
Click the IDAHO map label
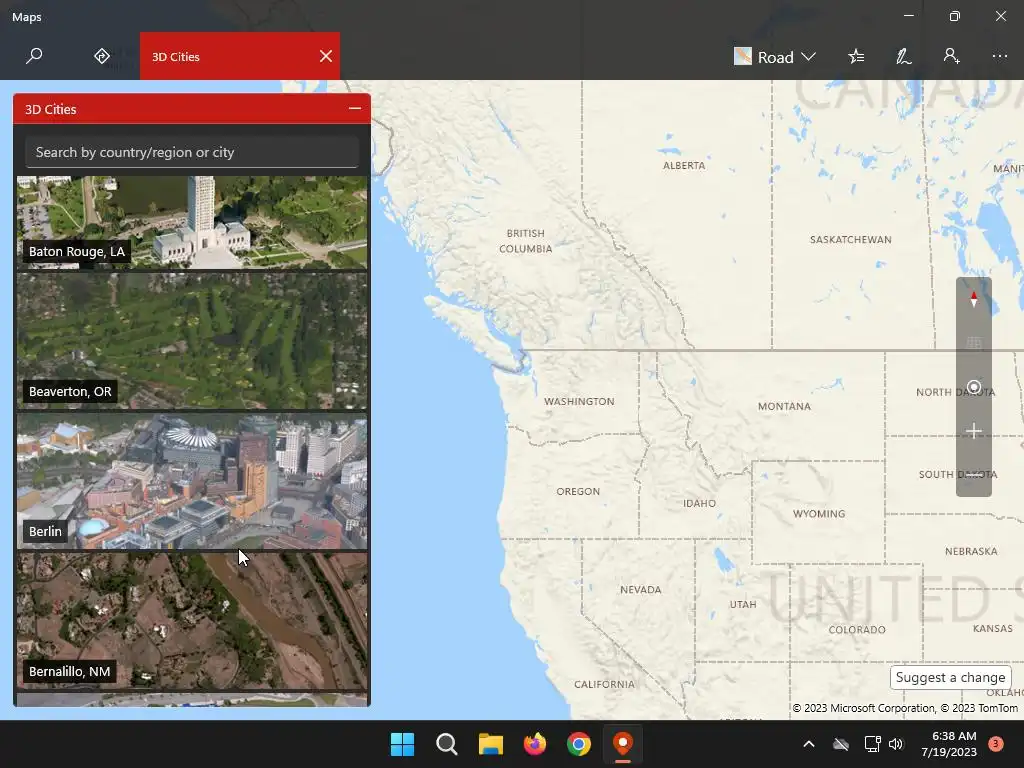[699, 504]
